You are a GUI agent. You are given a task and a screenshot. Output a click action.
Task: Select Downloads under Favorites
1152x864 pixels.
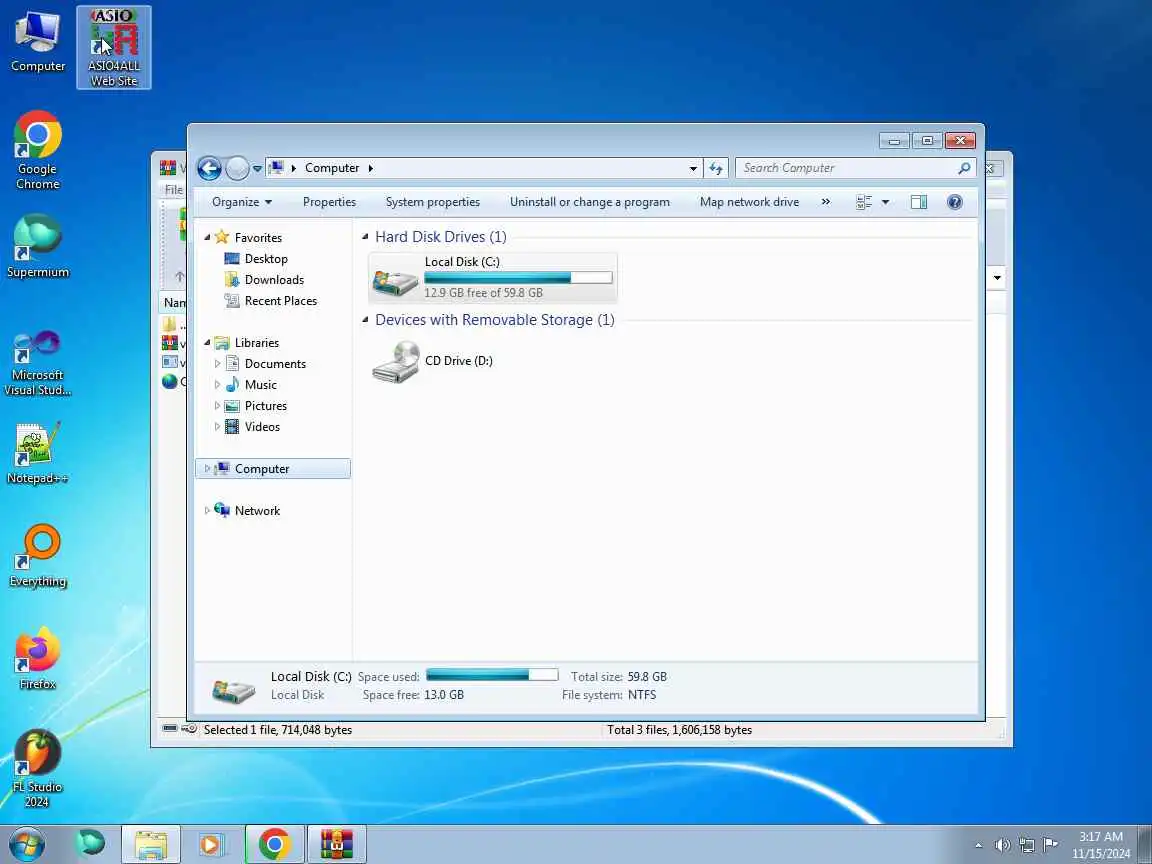coord(274,280)
